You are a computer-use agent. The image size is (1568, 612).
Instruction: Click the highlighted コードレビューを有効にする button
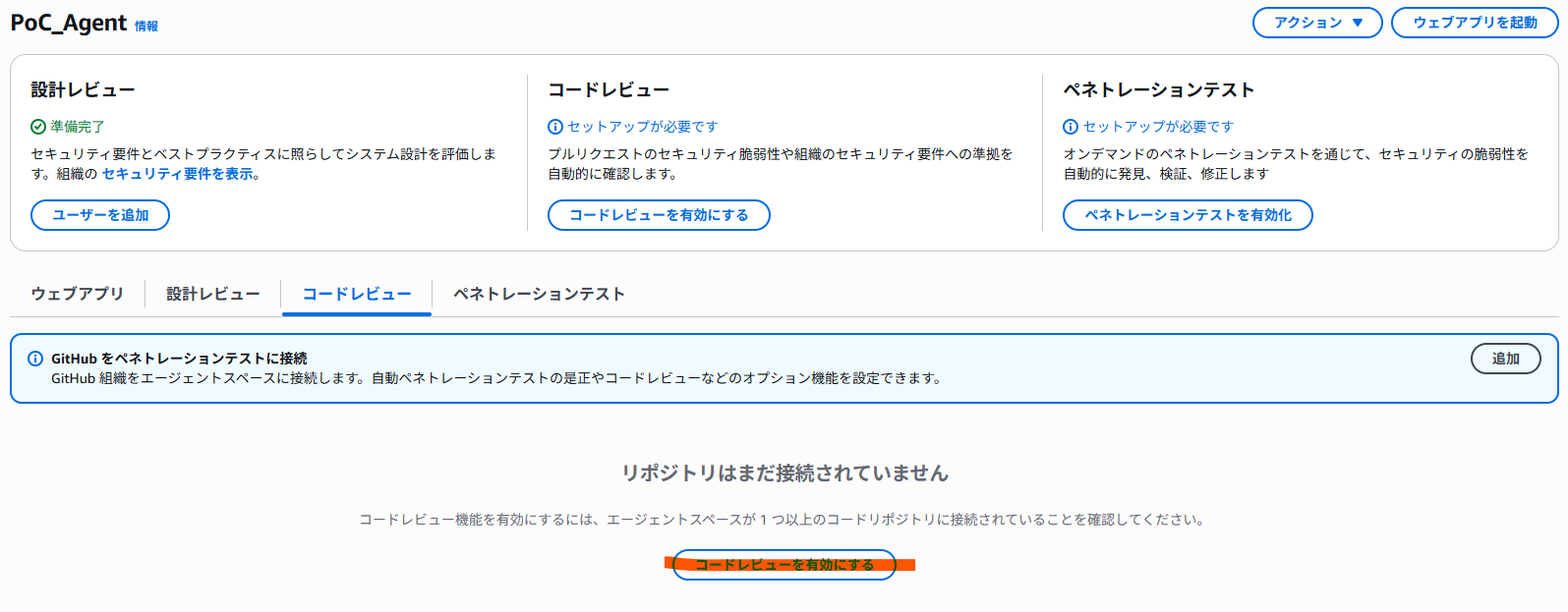784,565
